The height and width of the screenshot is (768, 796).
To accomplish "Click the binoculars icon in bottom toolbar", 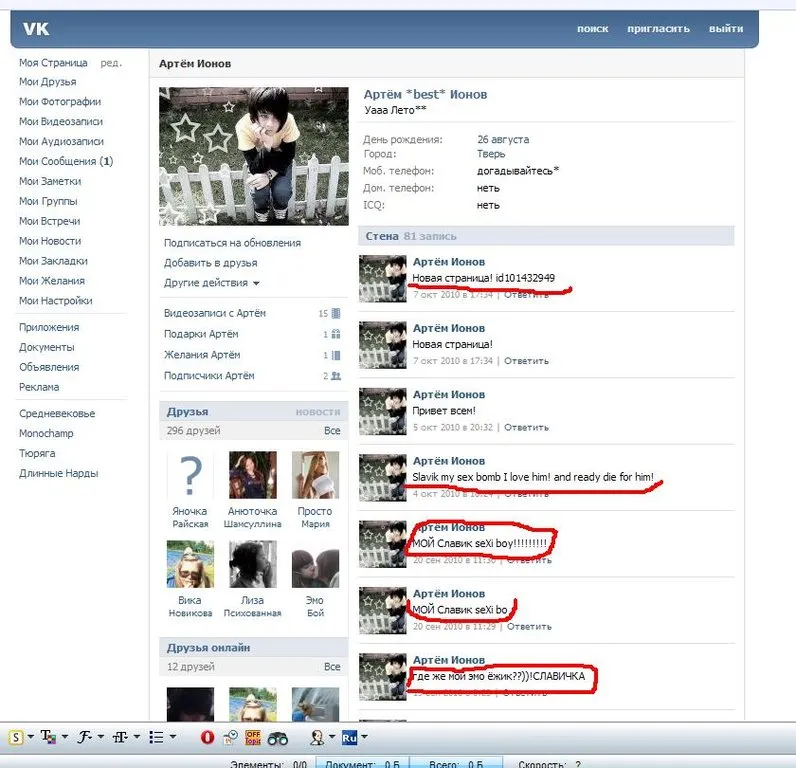I will point(278,738).
